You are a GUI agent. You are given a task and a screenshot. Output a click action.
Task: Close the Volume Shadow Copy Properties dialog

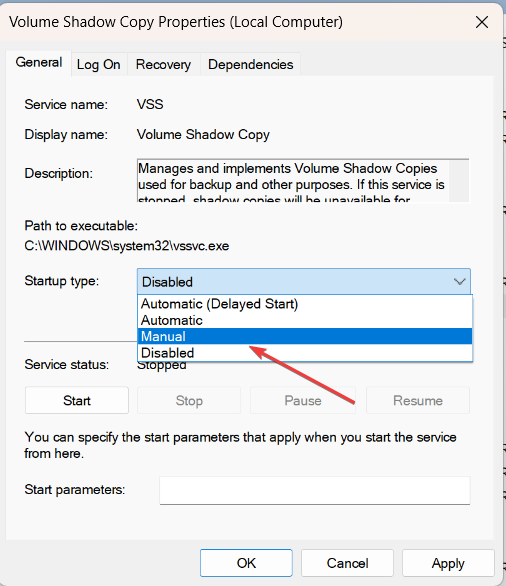(x=482, y=22)
